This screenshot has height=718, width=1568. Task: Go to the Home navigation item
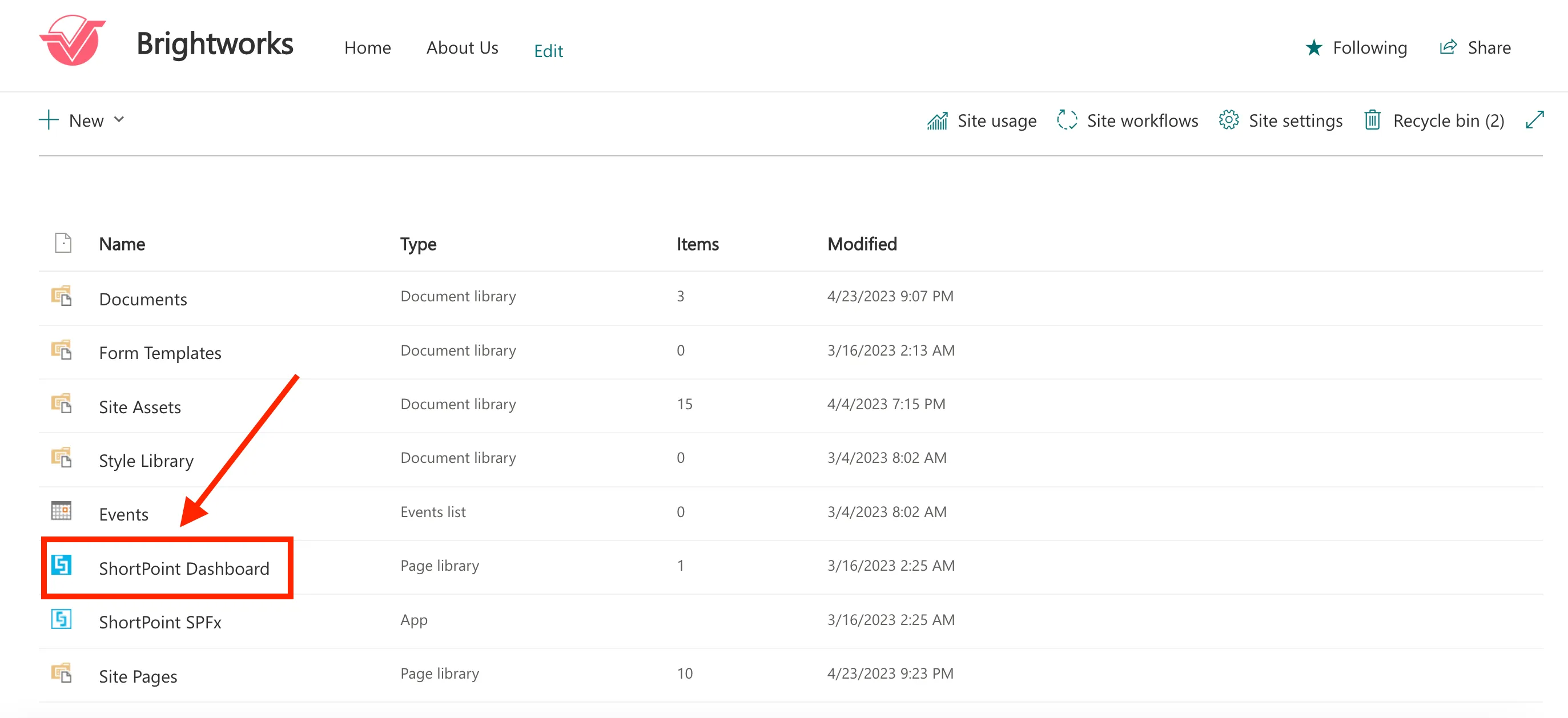(368, 47)
